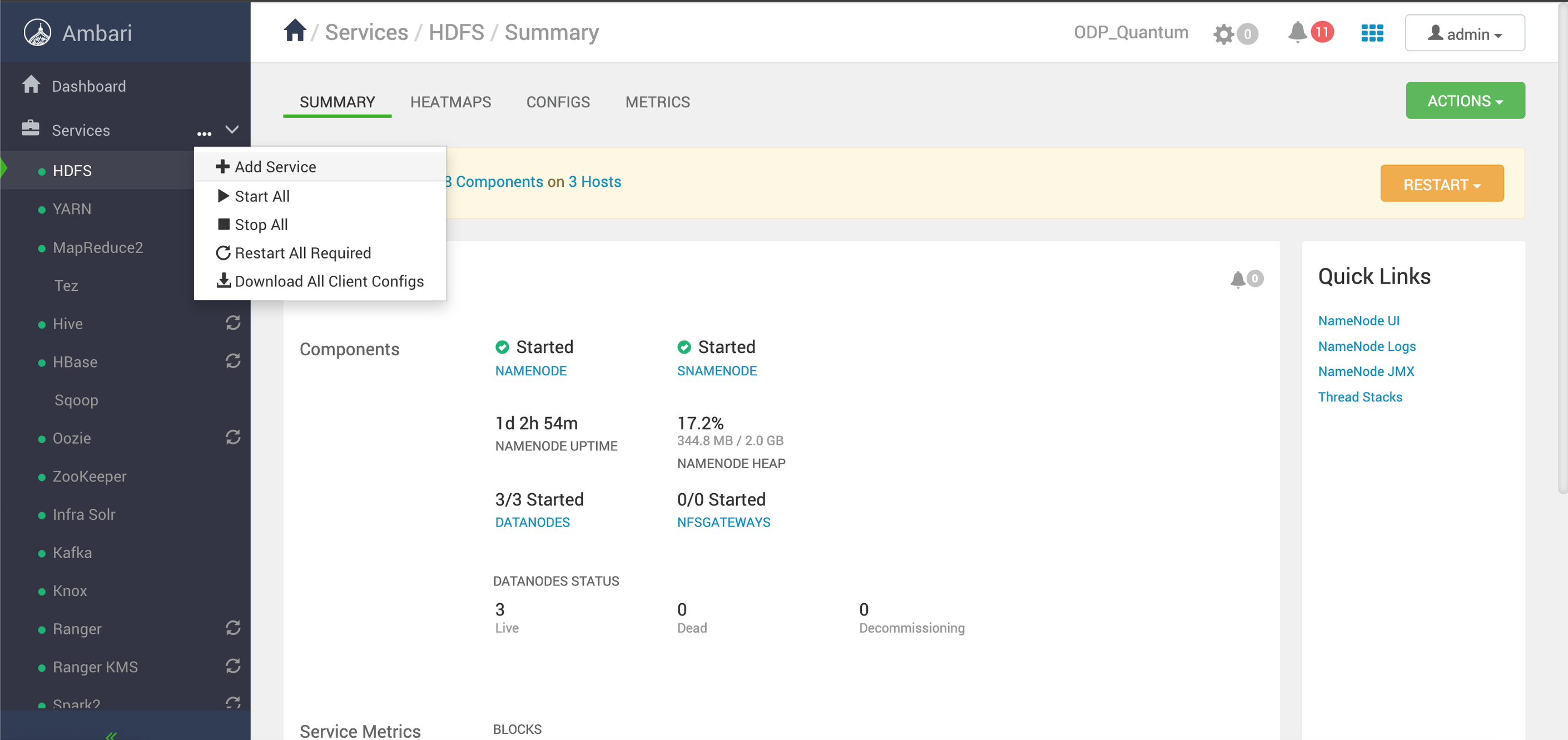Select Kafka service in sidebar

click(72, 553)
